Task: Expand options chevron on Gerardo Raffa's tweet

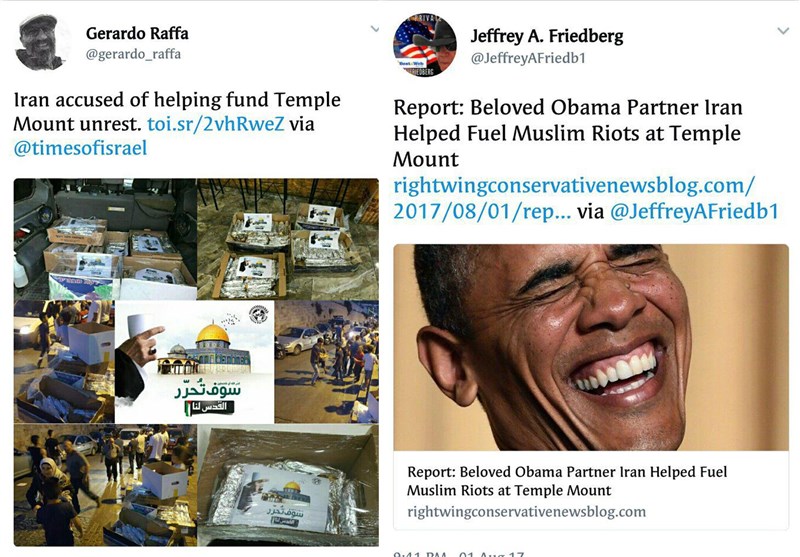Action: 374,29
